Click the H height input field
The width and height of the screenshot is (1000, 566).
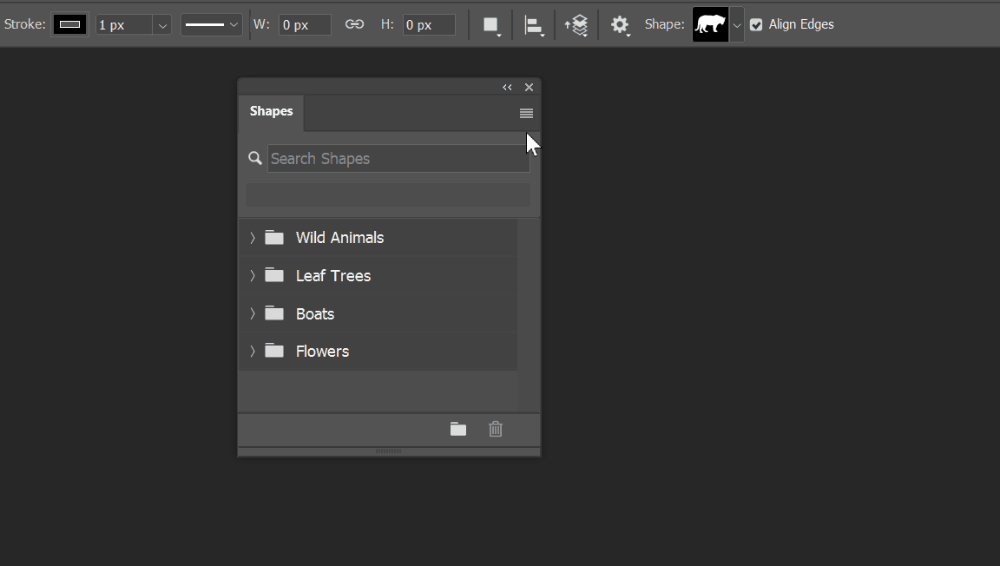pyautogui.click(x=429, y=25)
